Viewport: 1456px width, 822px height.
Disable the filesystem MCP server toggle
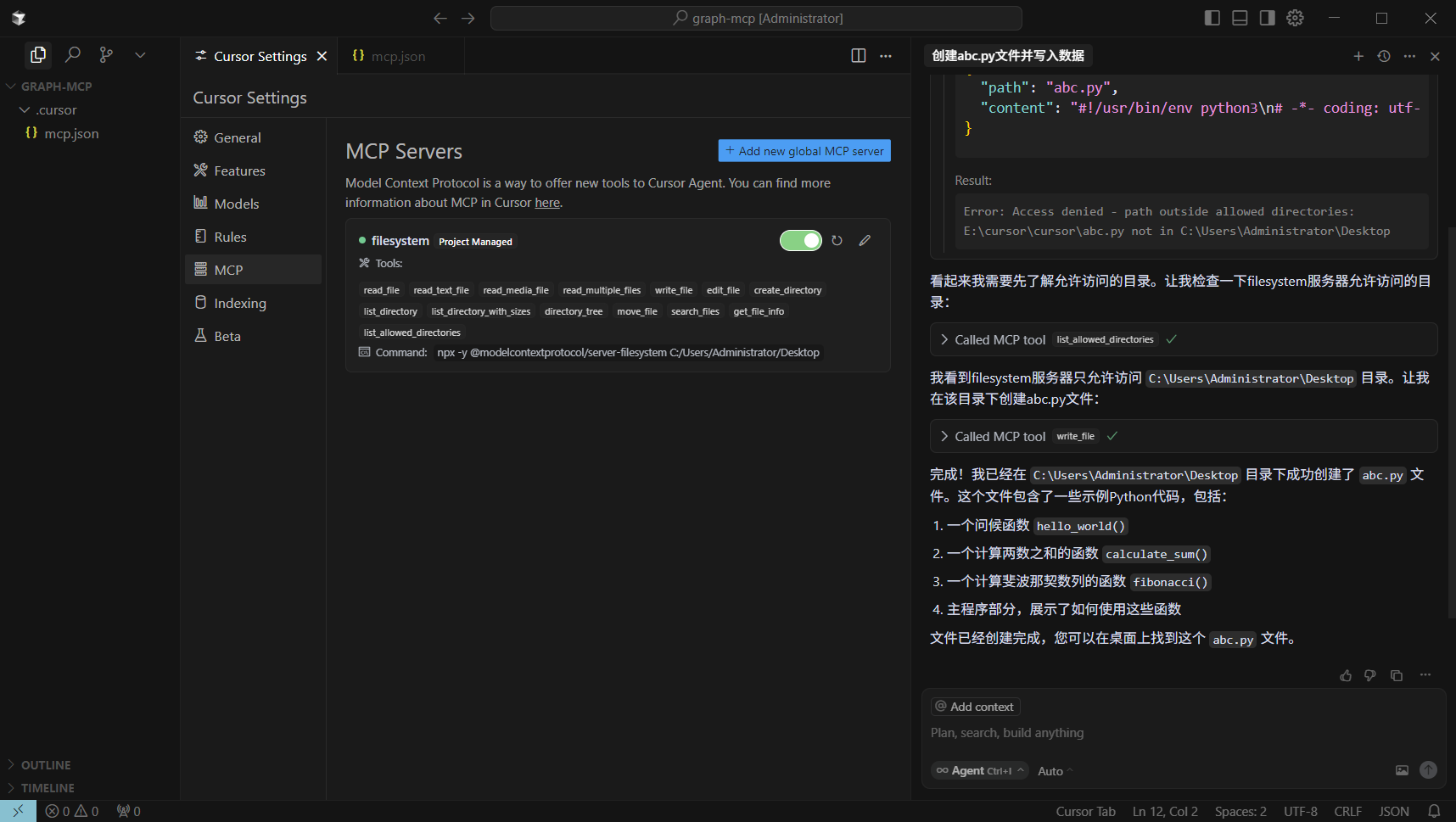801,241
